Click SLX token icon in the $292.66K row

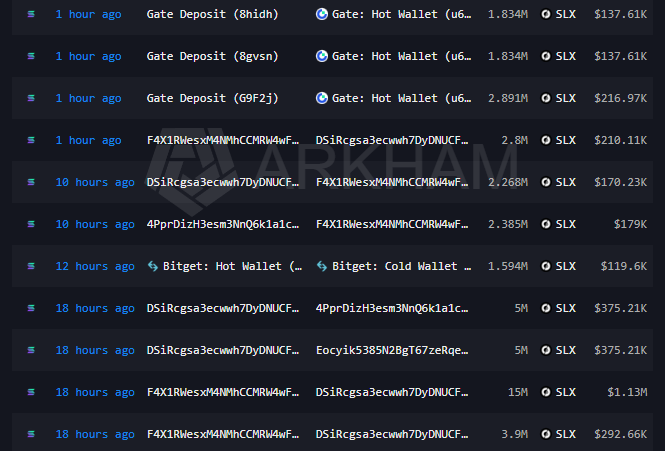point(546,434)
